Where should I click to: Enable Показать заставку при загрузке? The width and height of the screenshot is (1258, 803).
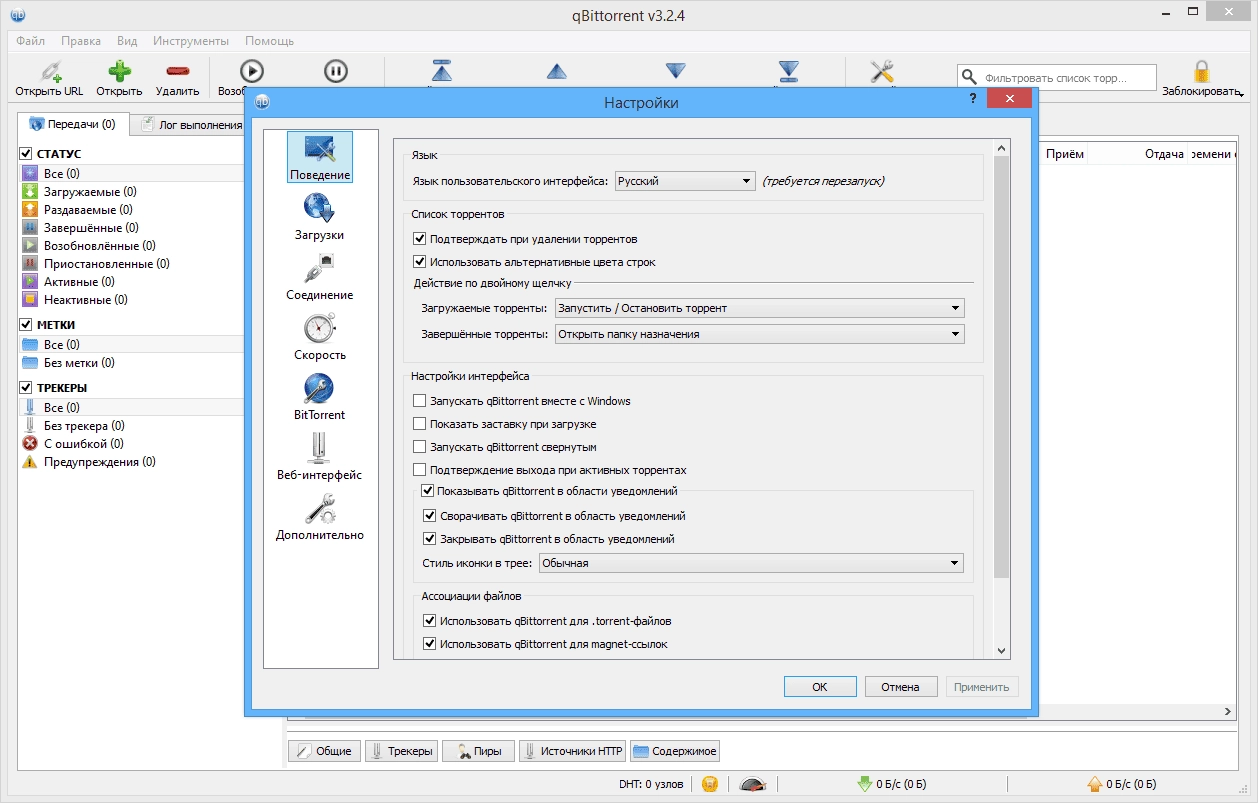pyautogui.click(x=419, y=424)
